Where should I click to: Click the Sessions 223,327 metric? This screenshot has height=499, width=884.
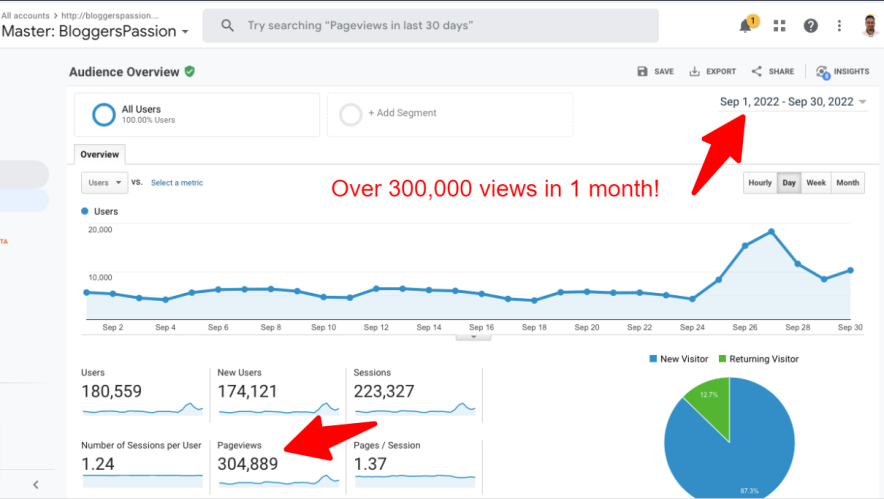pyautogui.click(x=384, y=391)
